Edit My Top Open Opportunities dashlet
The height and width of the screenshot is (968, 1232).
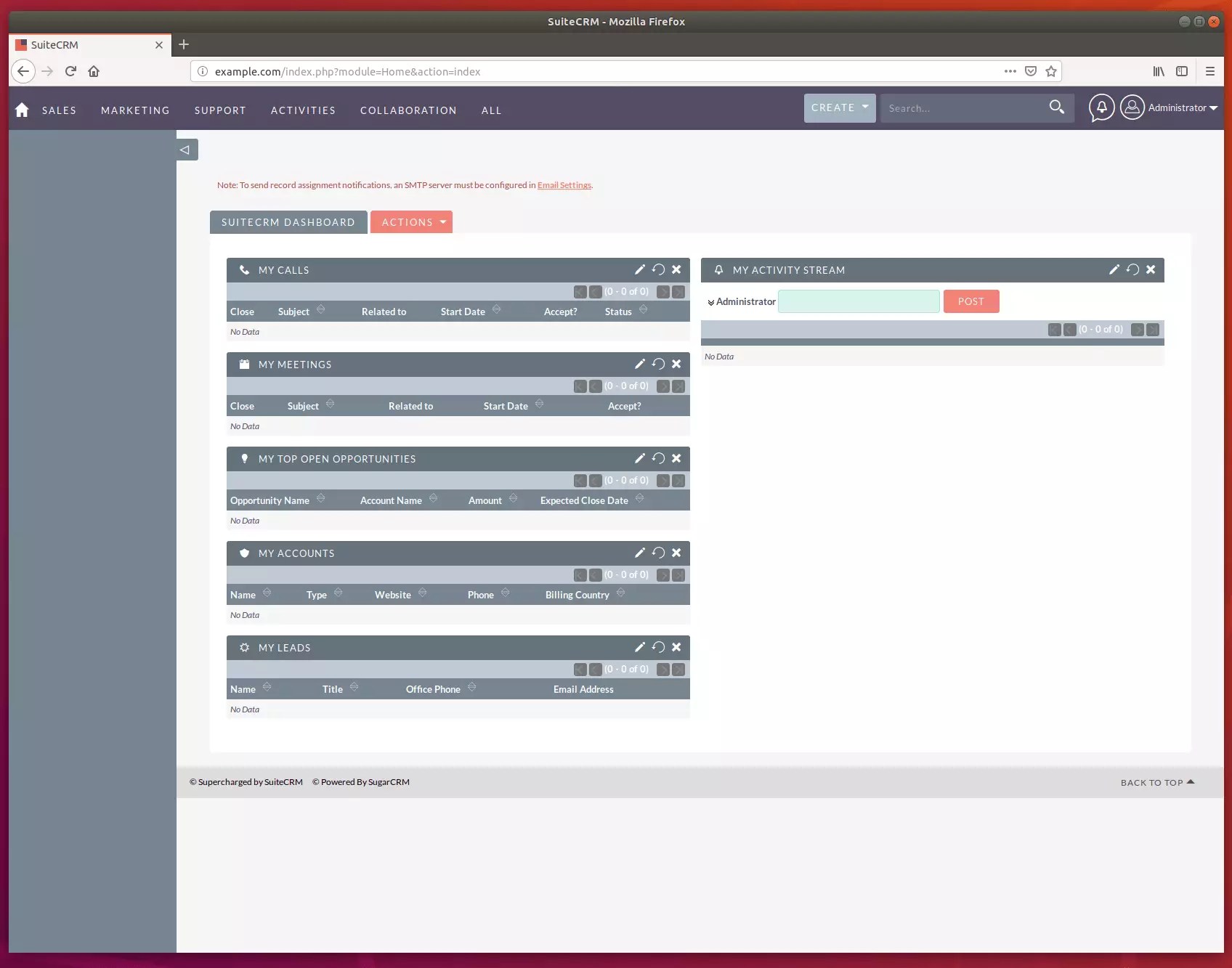point(640,458)
